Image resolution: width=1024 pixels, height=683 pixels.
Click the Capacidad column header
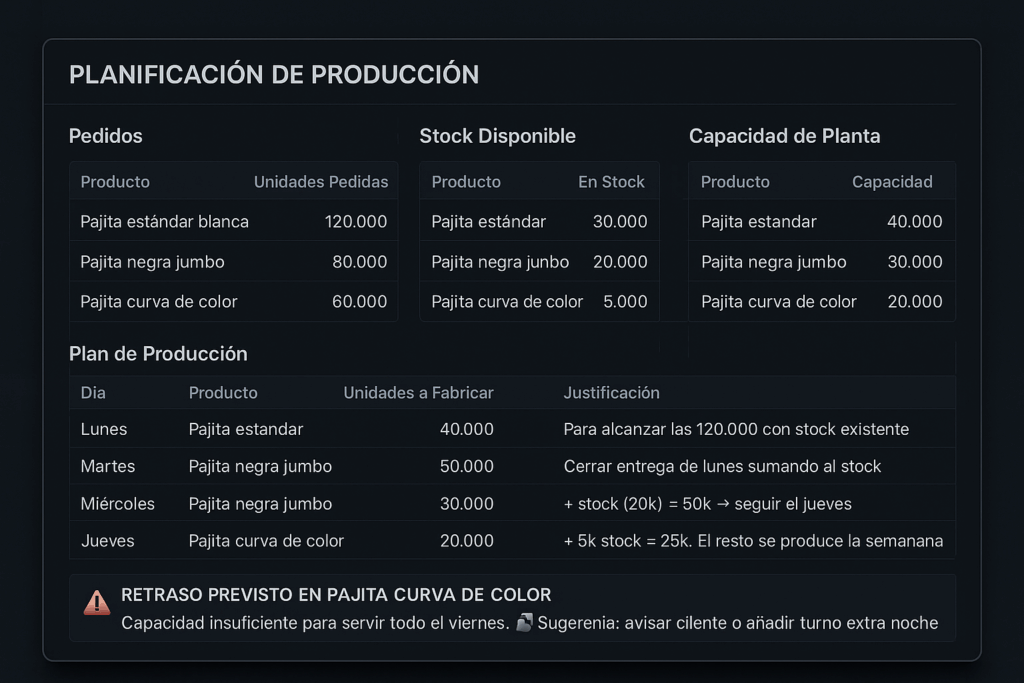[892, 182]
